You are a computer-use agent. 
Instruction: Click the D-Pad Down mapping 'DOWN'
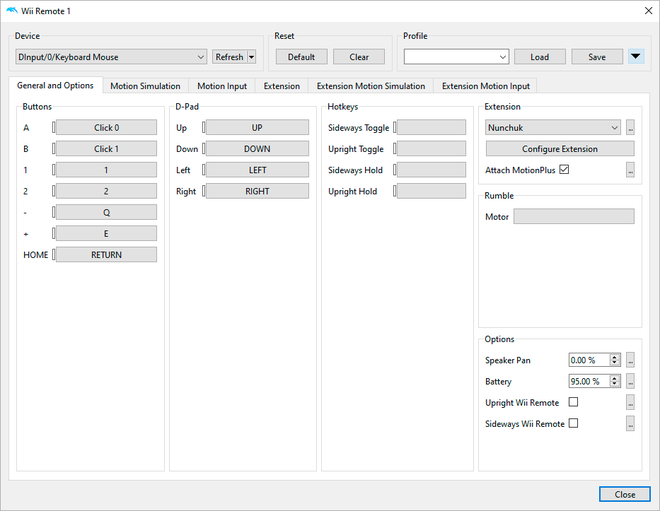(x=257, y=149)
